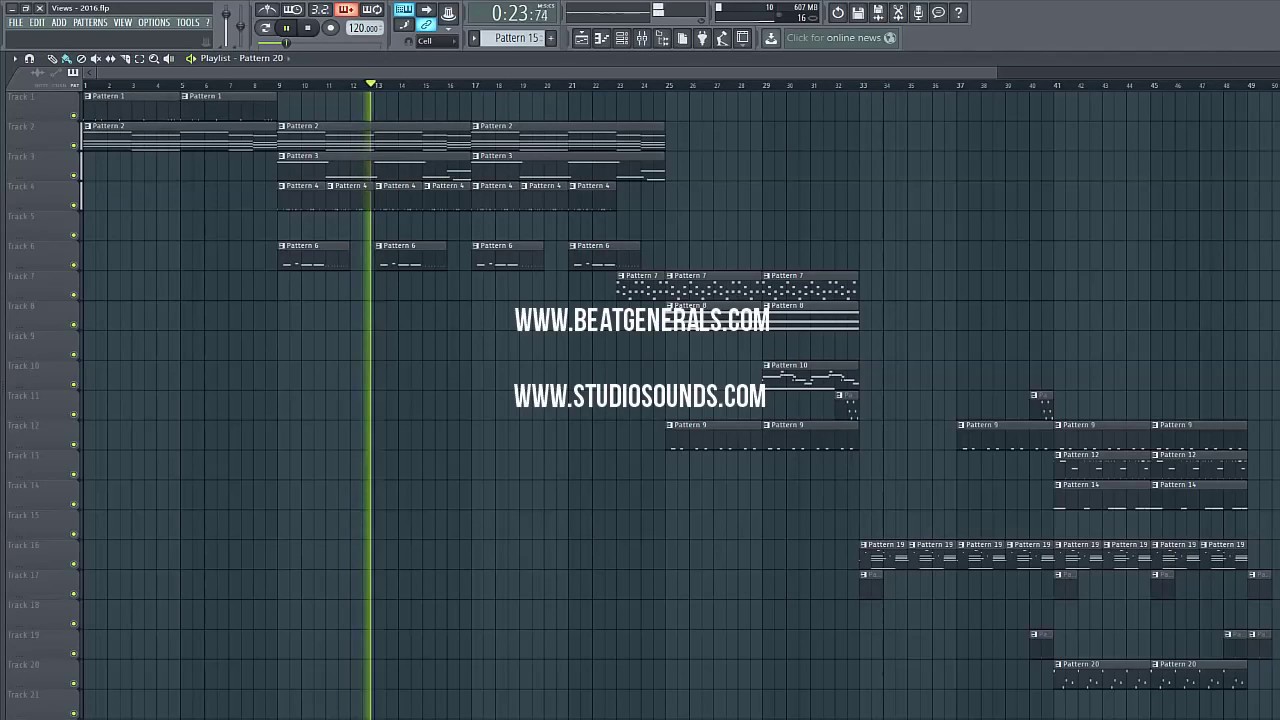Screen dimensions: 1280x720
Task: Pause playback with the pause button
Action: pos(286,28)
